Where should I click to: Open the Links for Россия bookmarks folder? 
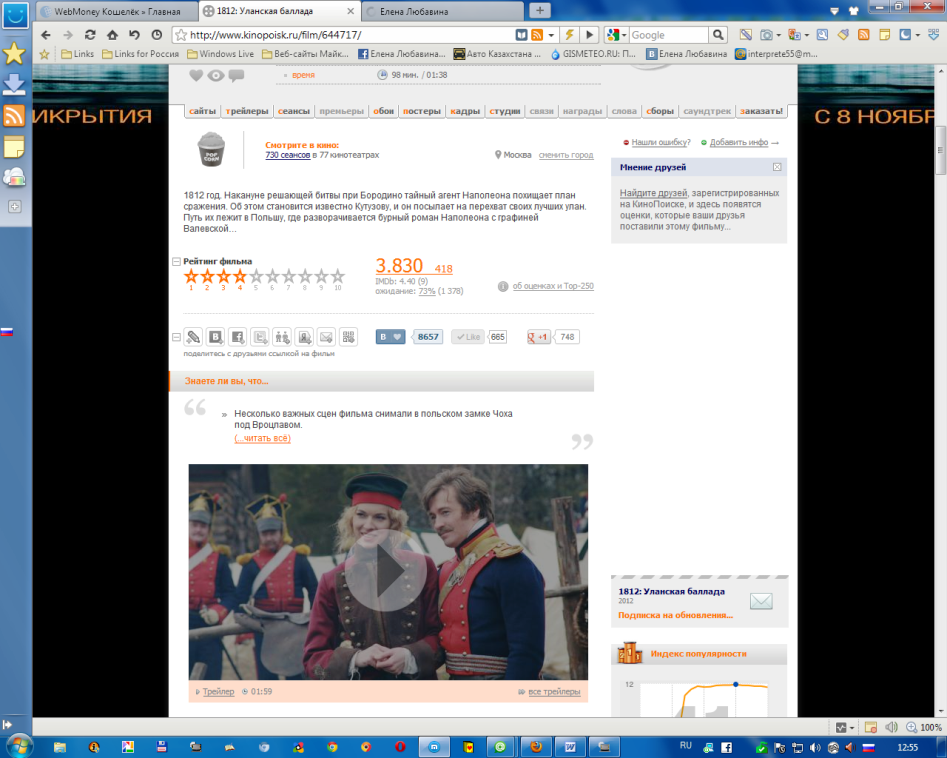pos(141,54)
